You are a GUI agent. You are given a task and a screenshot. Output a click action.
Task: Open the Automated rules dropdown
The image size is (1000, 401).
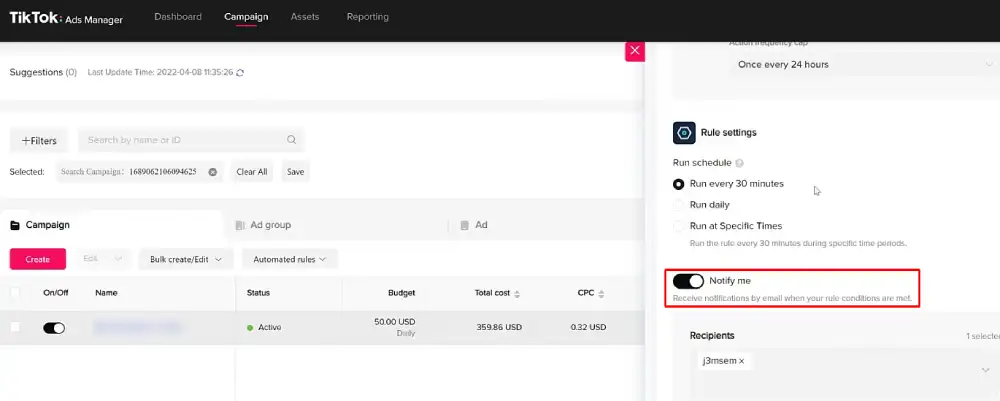click(290, 259)
